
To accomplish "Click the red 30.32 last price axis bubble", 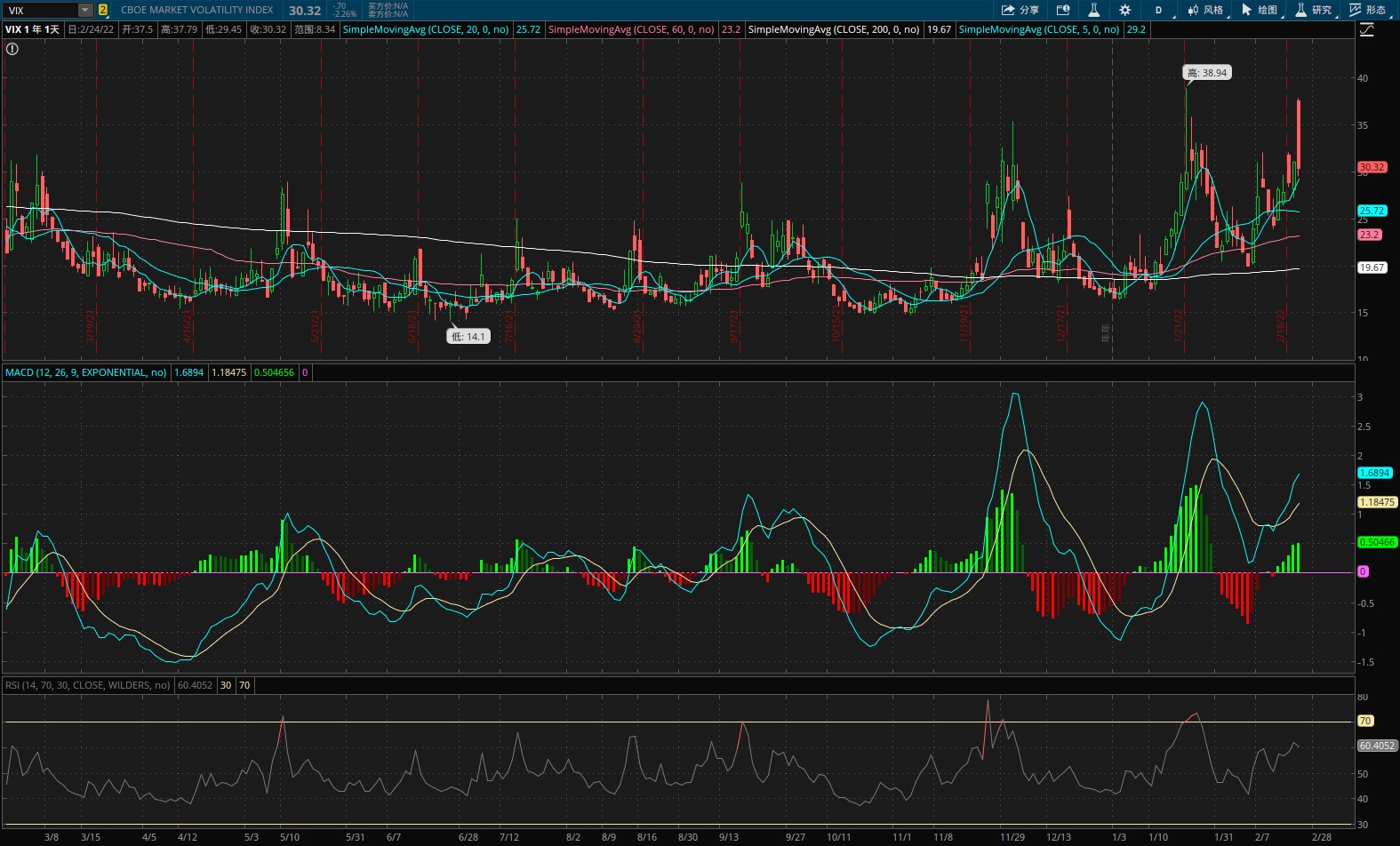I will coord(1372,167).
